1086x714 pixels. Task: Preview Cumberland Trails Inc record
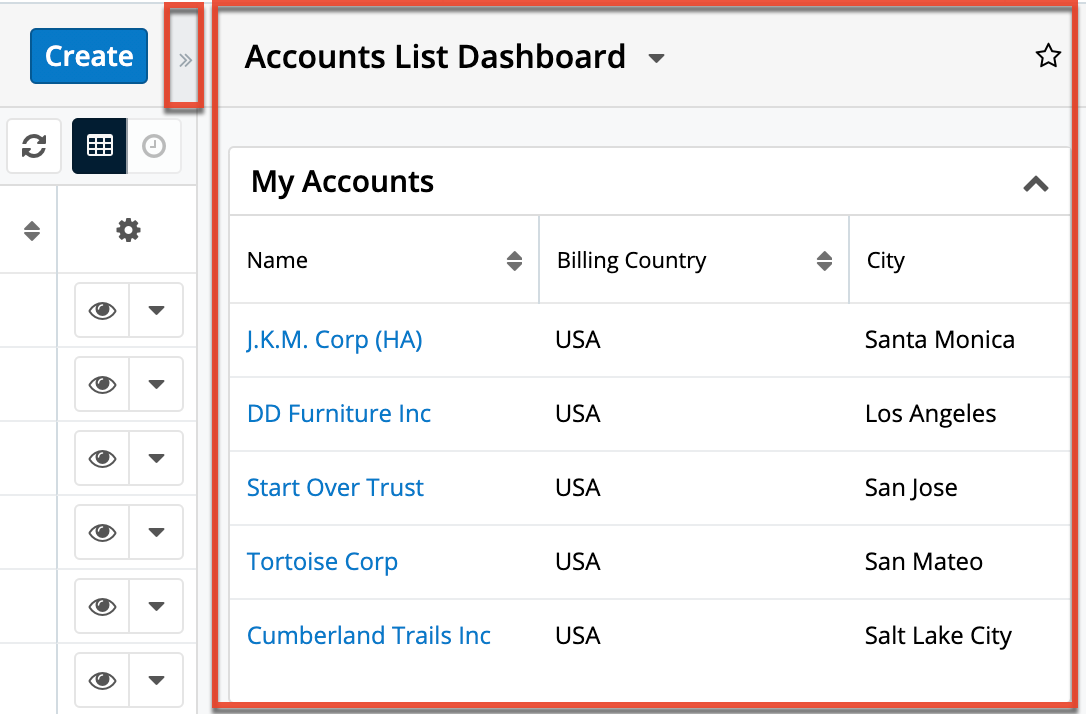pos(101,606)
